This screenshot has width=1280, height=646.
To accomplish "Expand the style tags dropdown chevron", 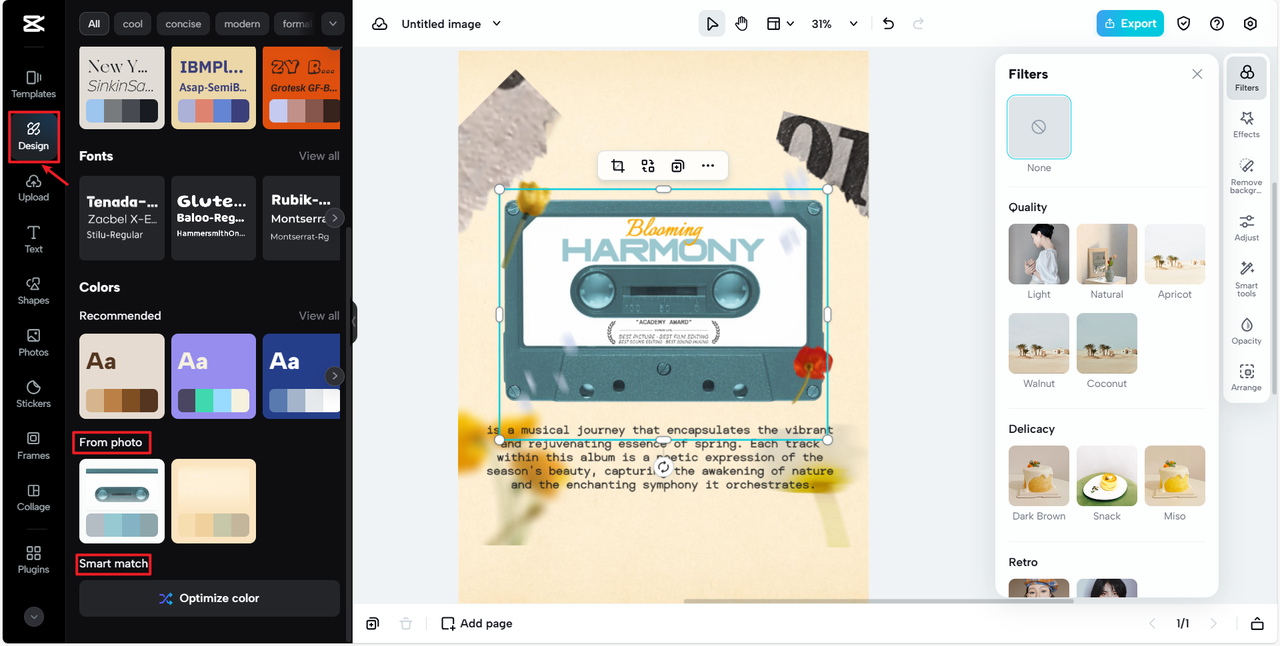I will pyautogui.click(x=333, y=23).
